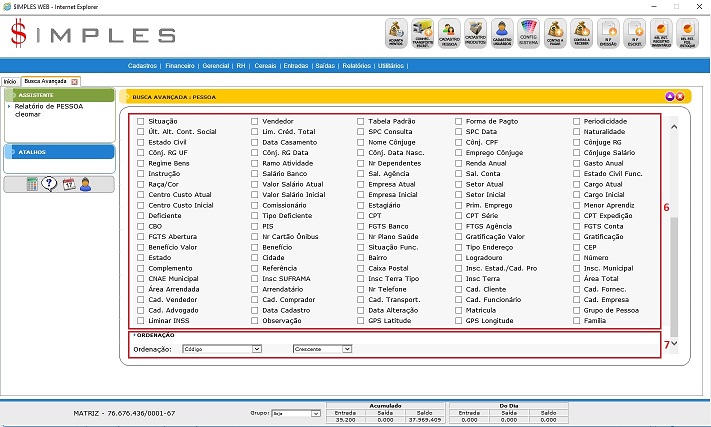Enable the Vendedor checkbox

pyautogui.click(x=255, y=121)
